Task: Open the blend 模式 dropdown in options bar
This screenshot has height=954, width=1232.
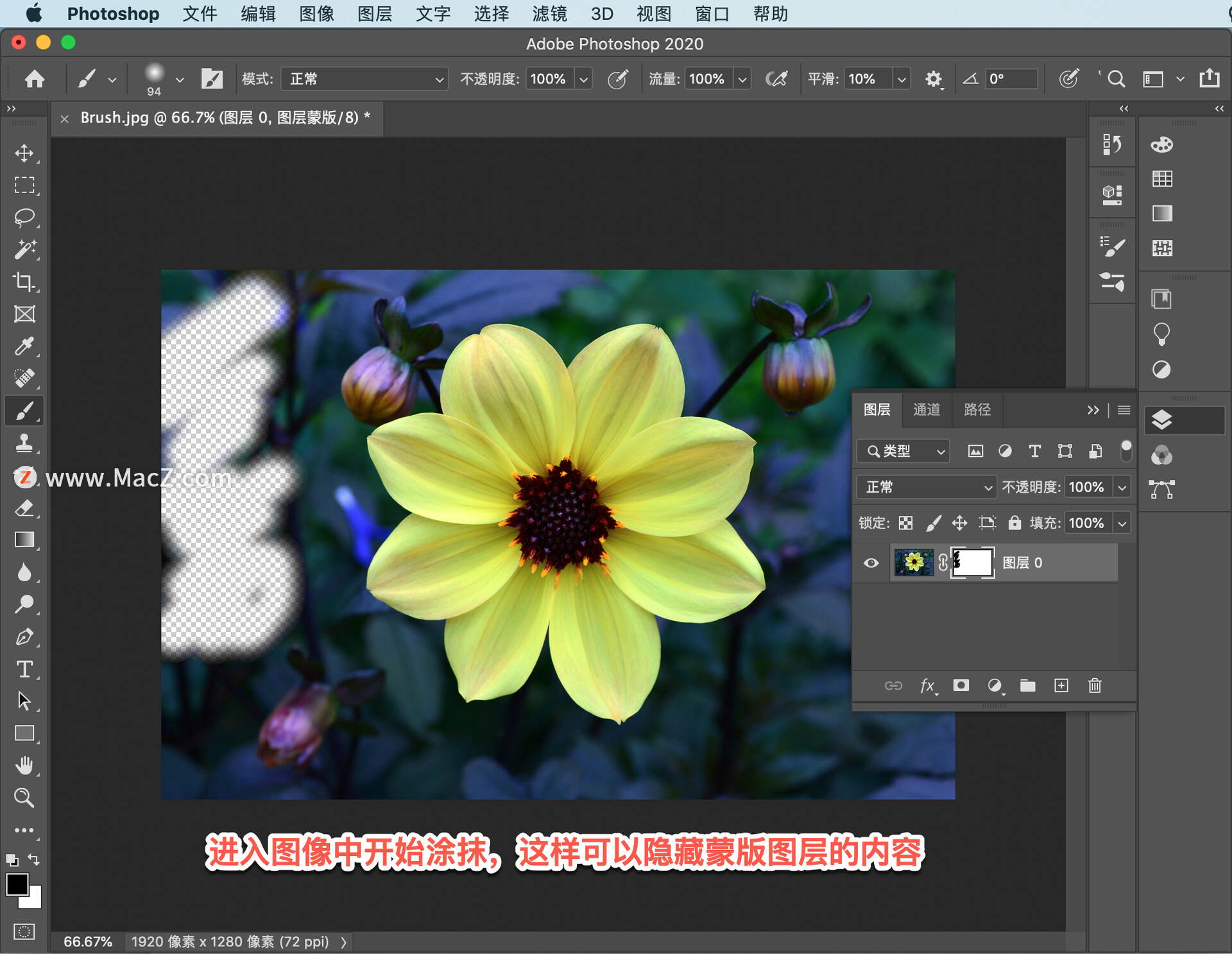Action: click(364, 79)
